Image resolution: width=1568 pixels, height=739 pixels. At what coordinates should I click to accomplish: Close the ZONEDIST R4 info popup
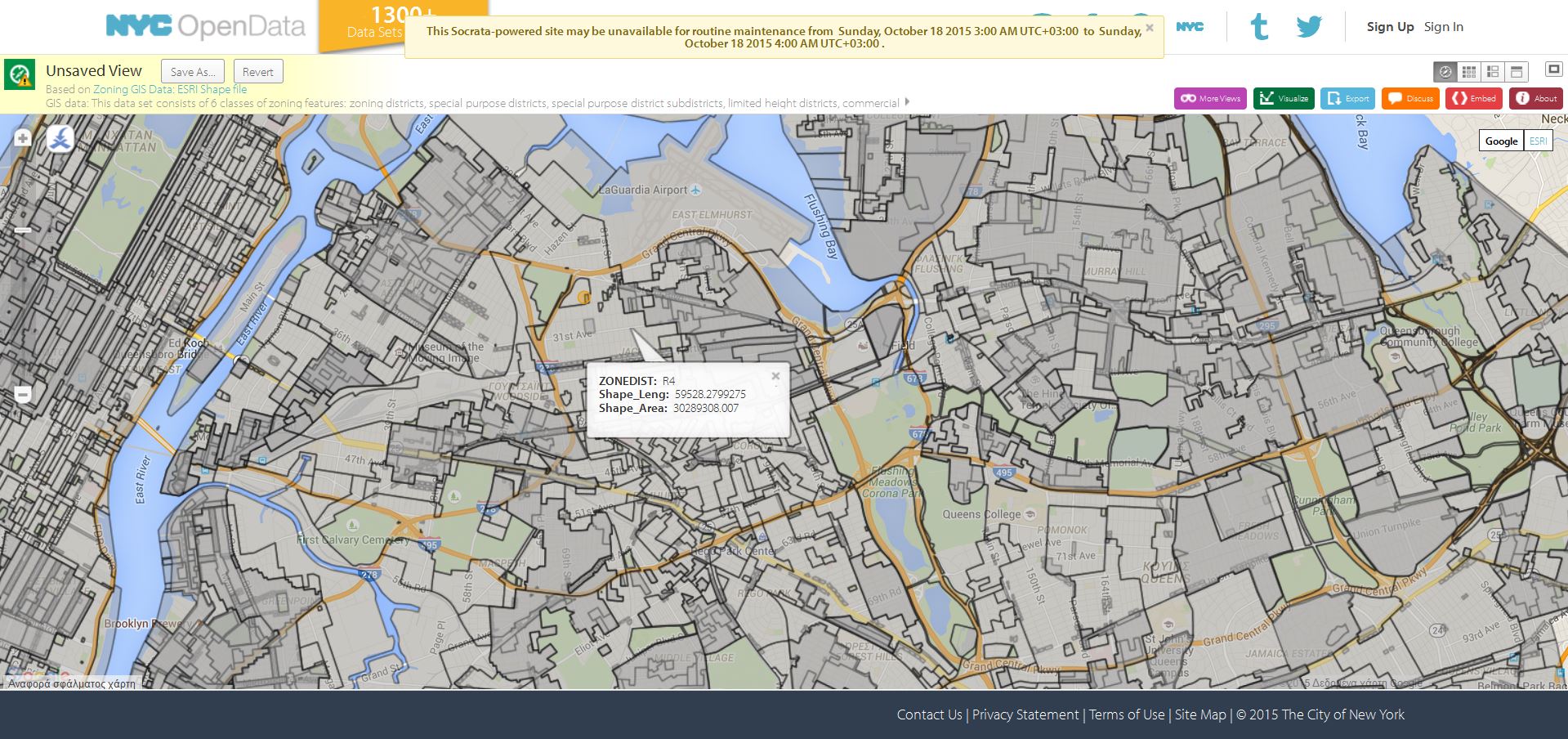pyautogui.click(x=775, y=376)
